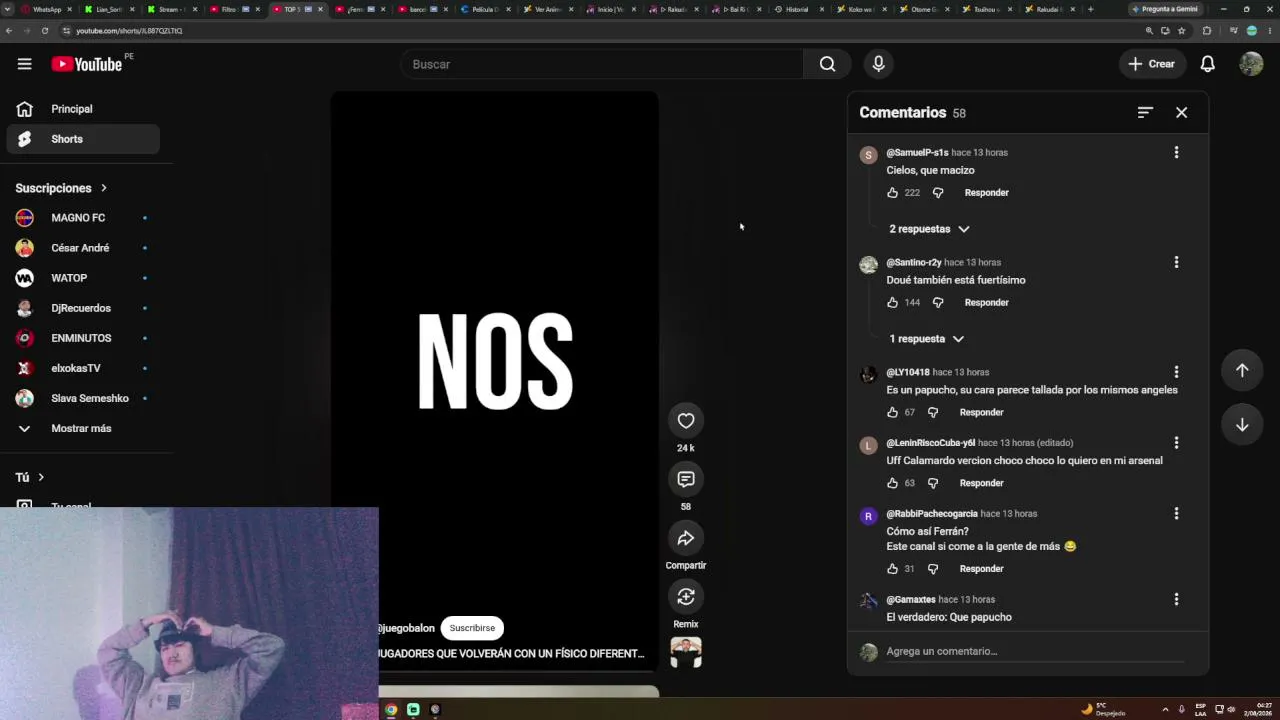Viewport: 1280px width, 720px height.
Task: Like the comment by @RabbiPachecogarcia
Action: [893, 569]
